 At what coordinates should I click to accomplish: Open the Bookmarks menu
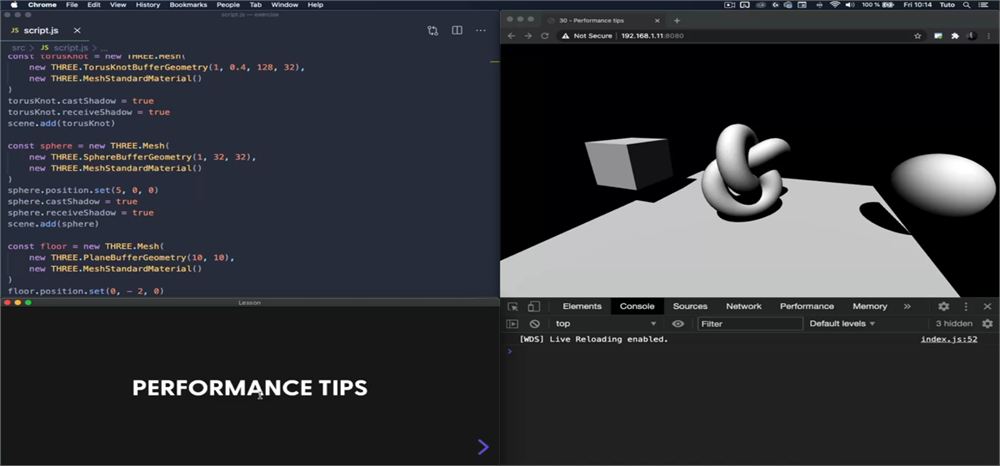(x=188, y=4)
